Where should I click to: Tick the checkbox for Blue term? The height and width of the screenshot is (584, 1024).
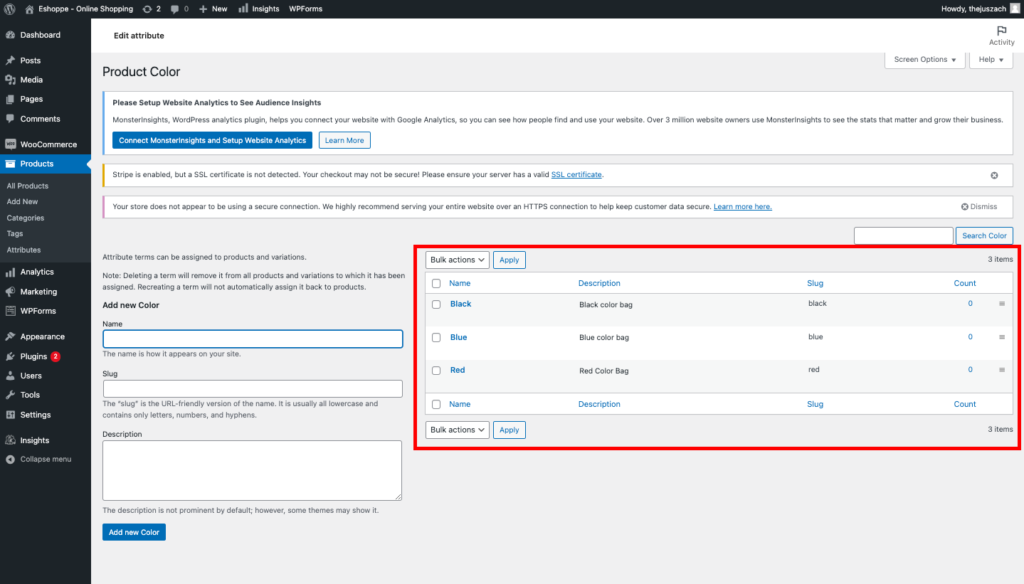click(x=436, y=338)
